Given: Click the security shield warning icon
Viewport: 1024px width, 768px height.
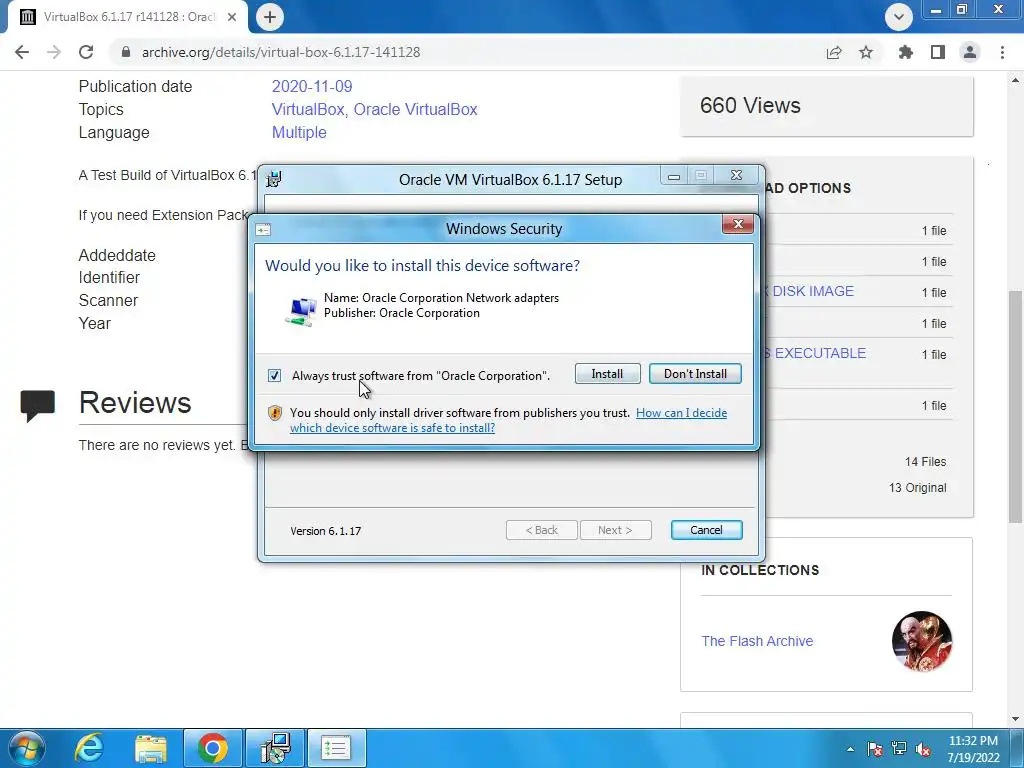Looking at the screenshot, I should point(275,413).
